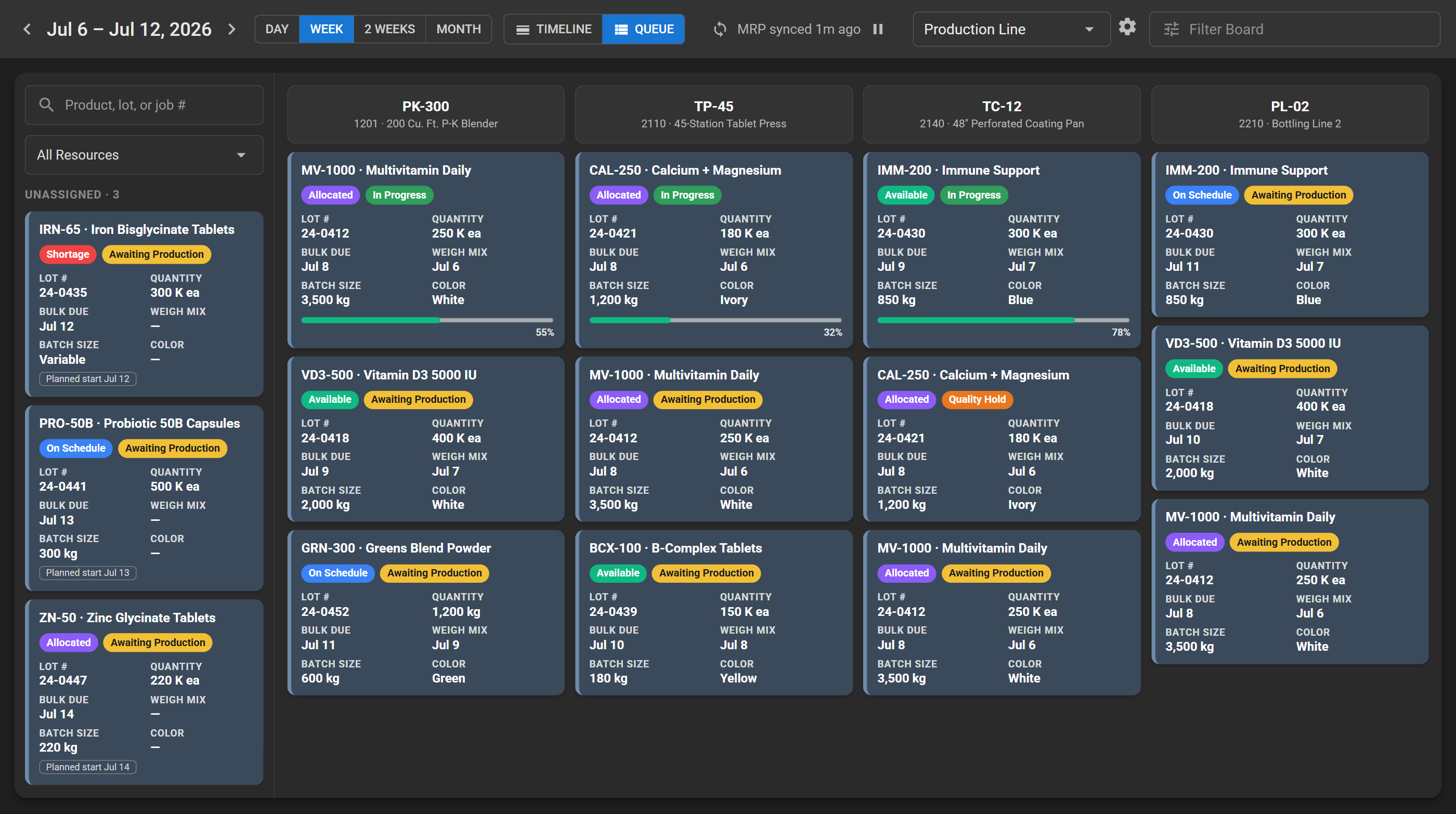Open the PRO-50B Probiotic 50B Capsules card
The height and width of the screenshot is (814, 1456).
pyautogui.click(x=144, y=498)
